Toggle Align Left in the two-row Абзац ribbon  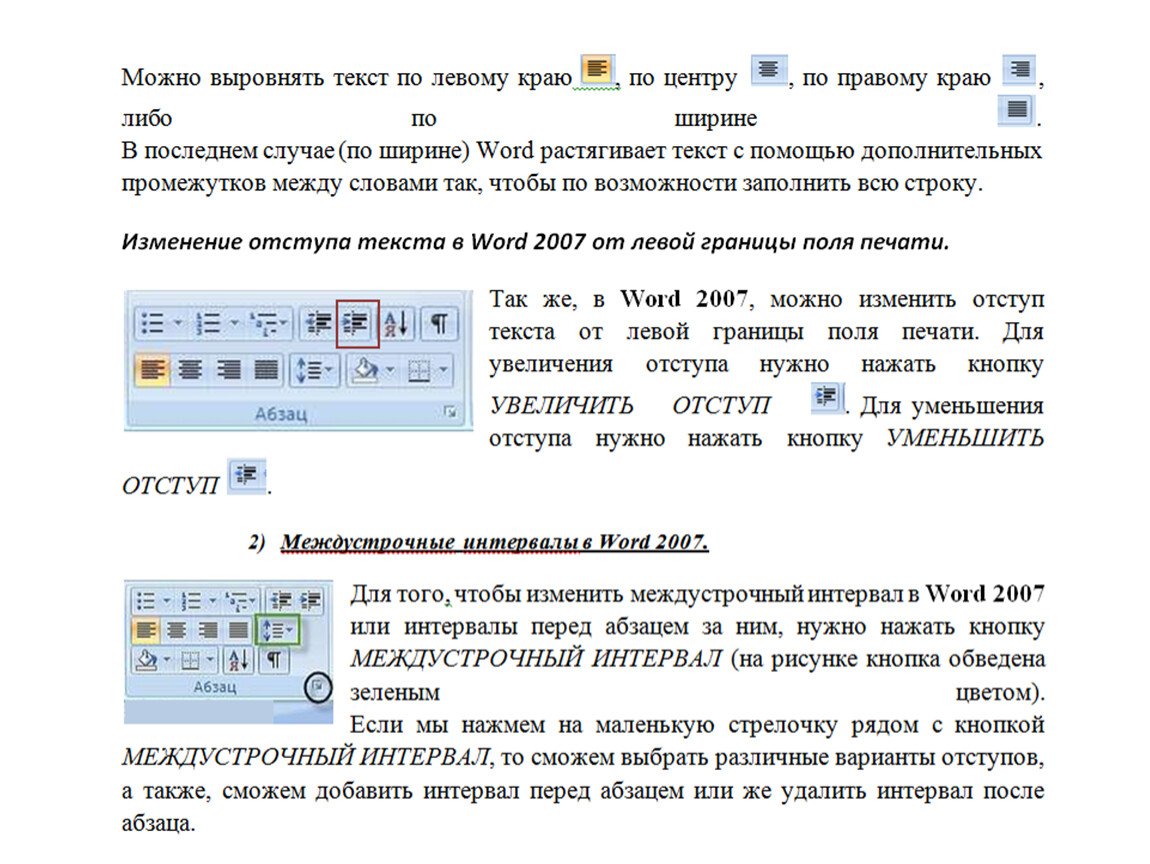pyautogui.click(x=152, y=370)
